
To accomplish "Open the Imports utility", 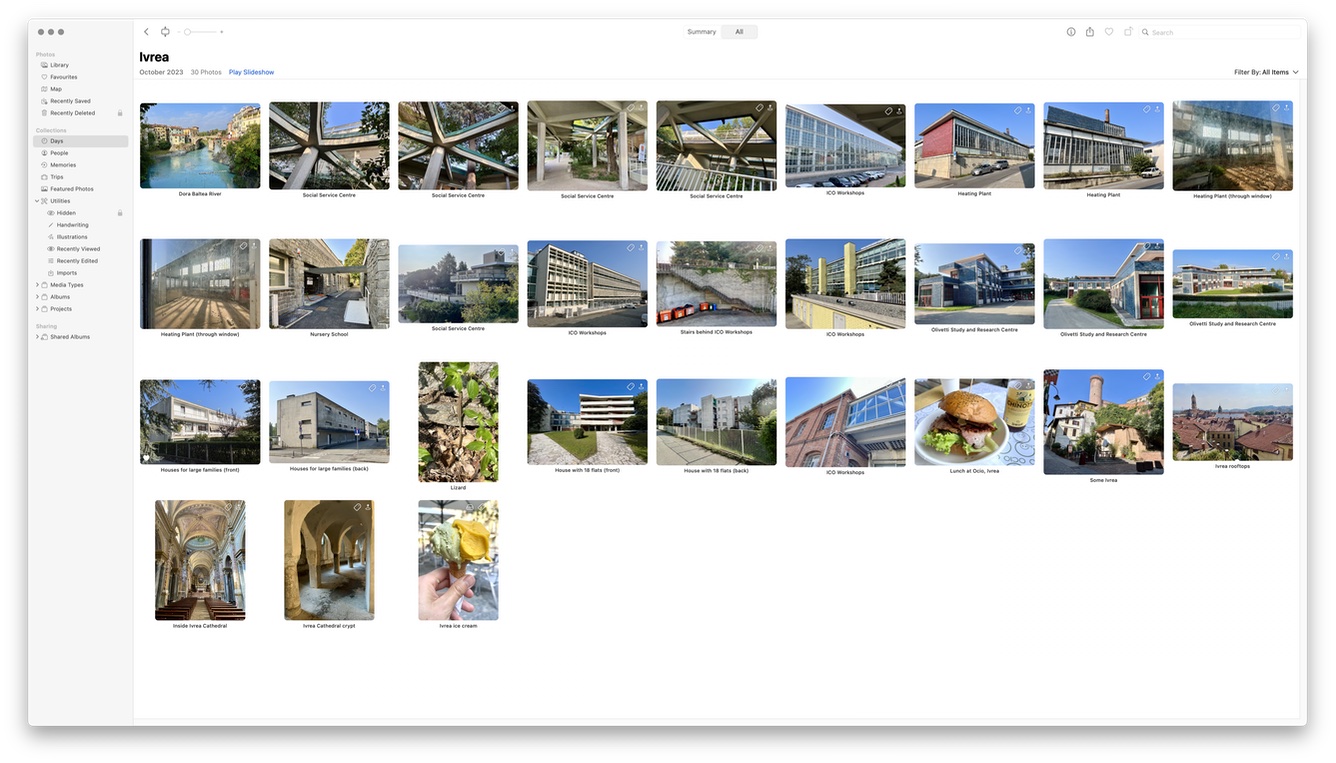I will tap(66, 273).
